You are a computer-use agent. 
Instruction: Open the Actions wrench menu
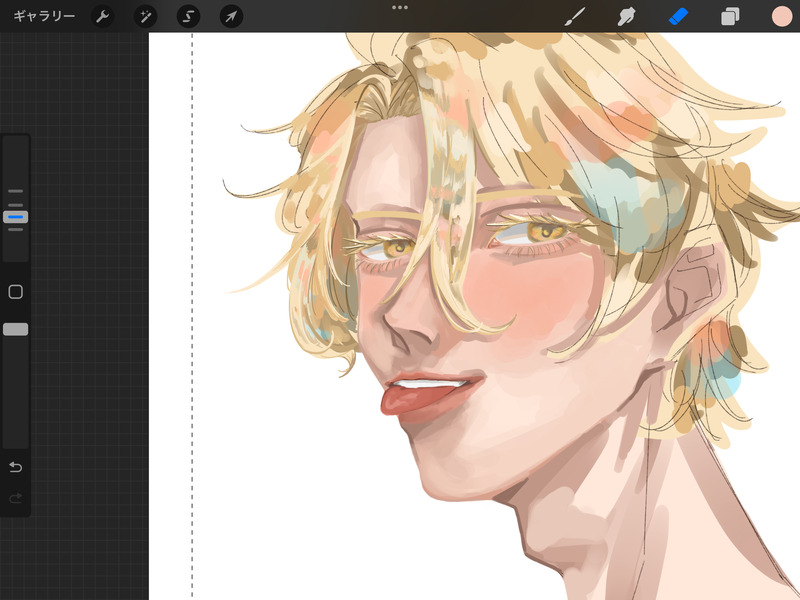pos(103,16)
